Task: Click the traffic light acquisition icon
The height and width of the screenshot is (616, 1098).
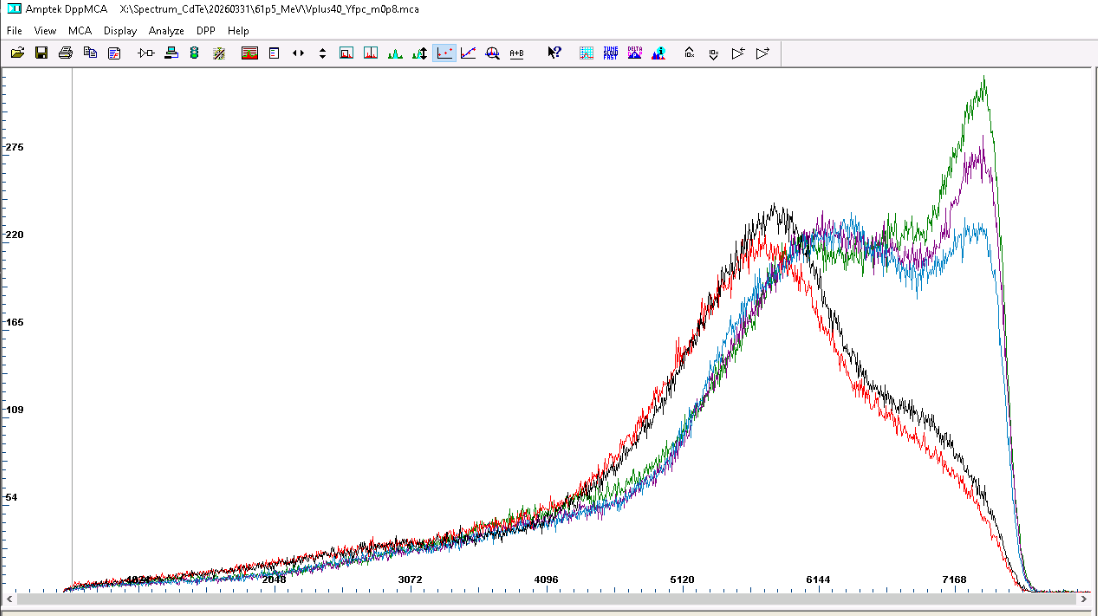Action: 194,53
